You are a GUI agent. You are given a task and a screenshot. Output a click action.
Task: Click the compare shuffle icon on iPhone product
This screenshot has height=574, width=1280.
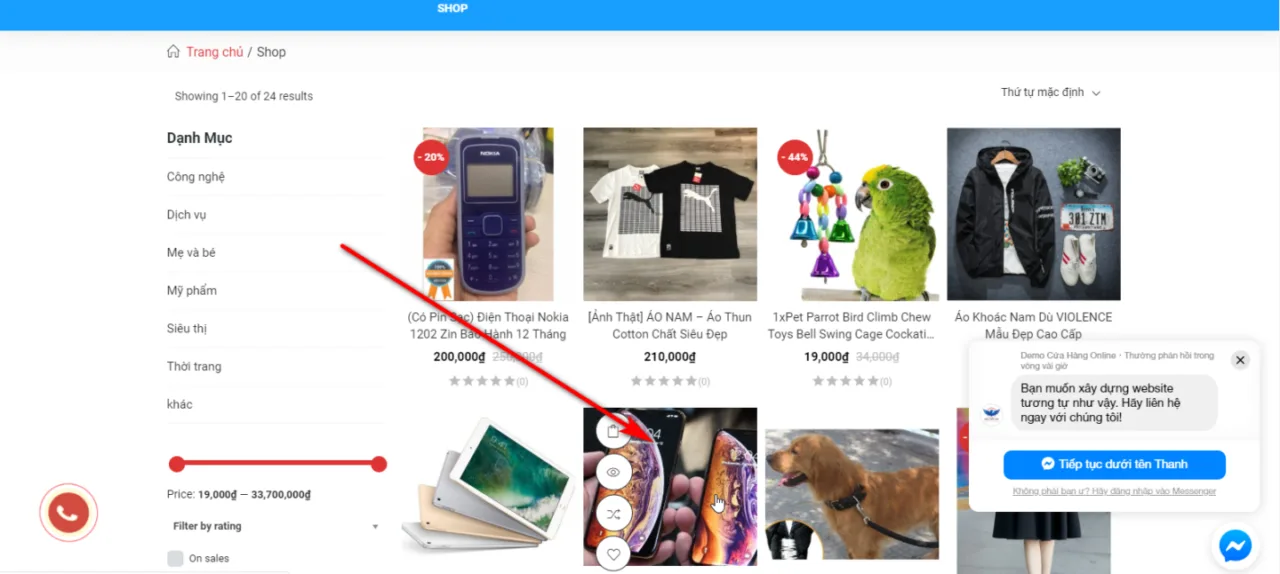(x=614, y=514)
